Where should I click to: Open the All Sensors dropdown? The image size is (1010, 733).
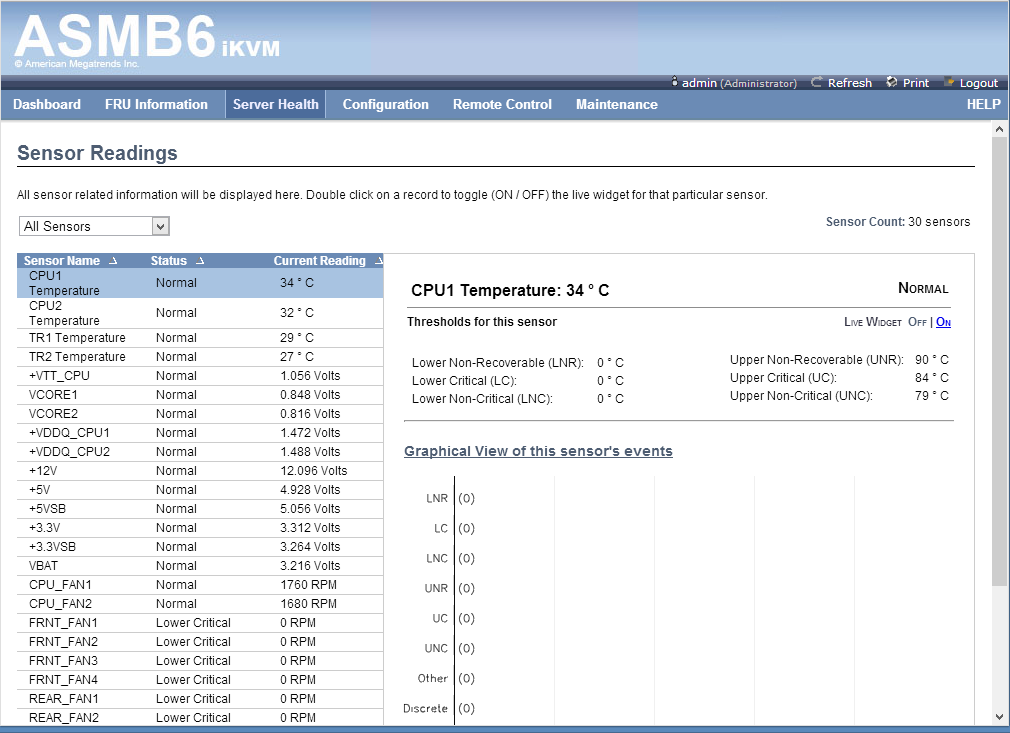coord(94,226)
